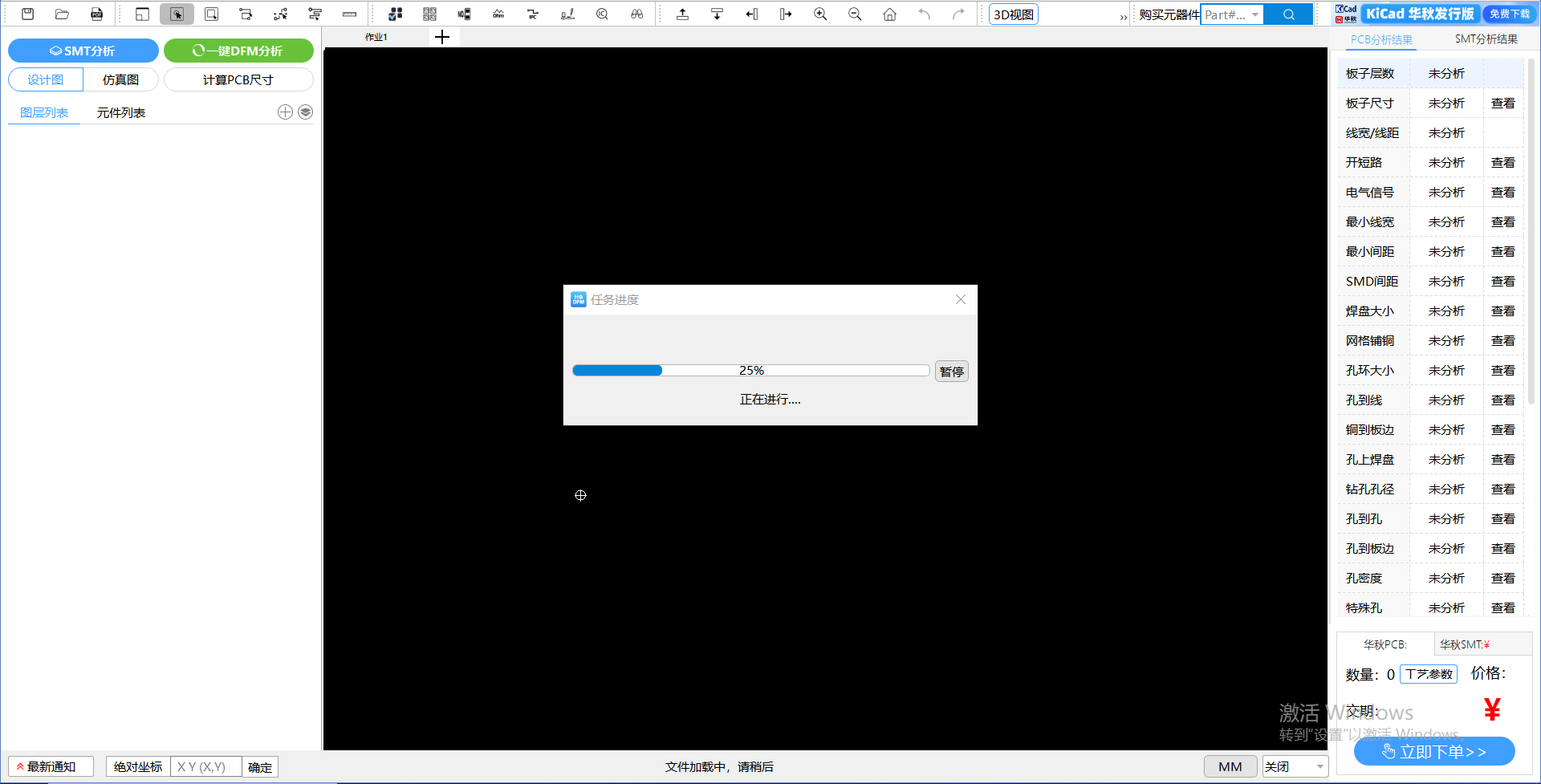Click the X Y coordinate input field
This screenshot has height=784, width=1541.
[205, 766]
